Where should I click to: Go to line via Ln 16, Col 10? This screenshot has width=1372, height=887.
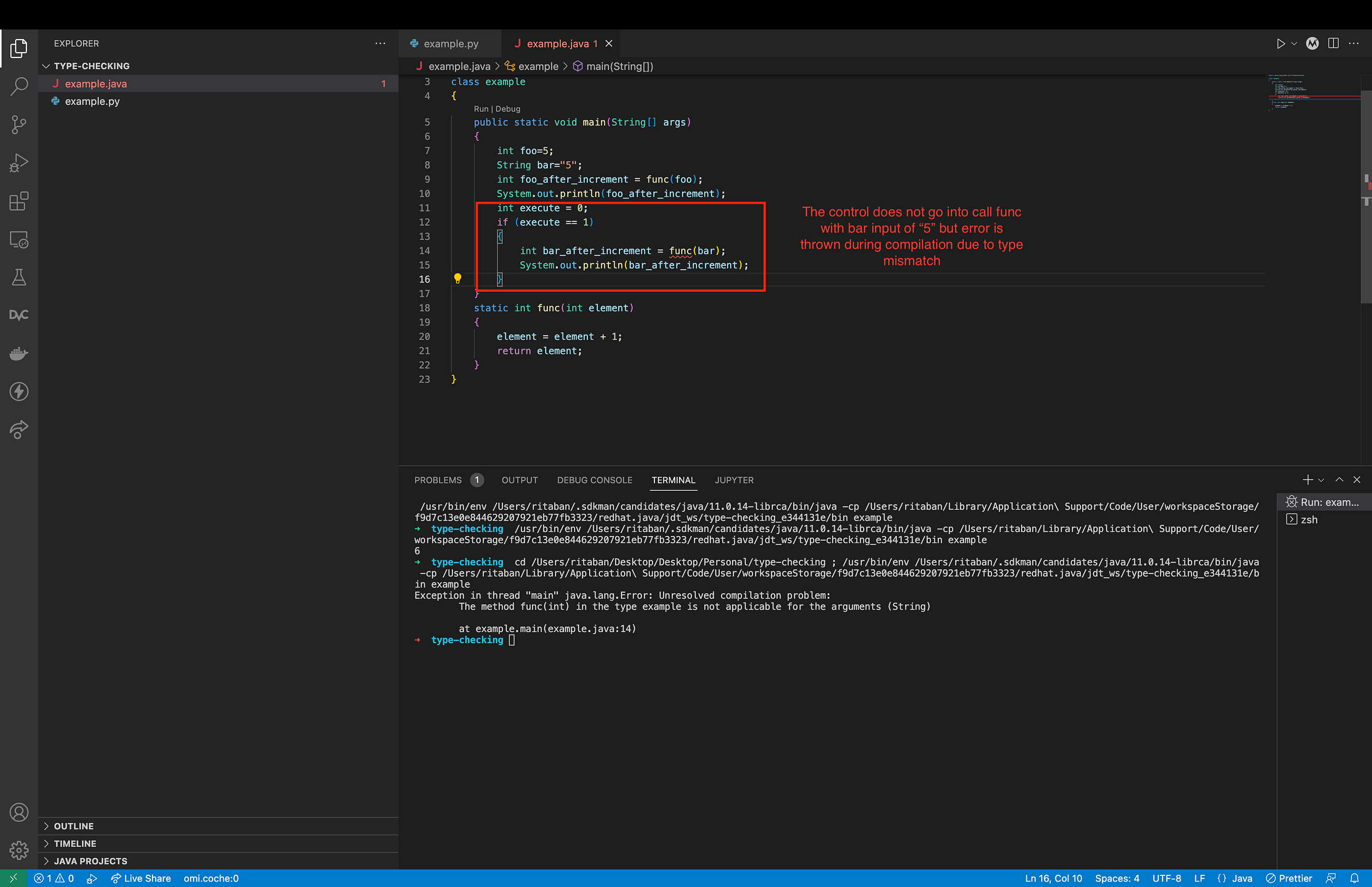pyautogui.click(x=1053, y=879)
